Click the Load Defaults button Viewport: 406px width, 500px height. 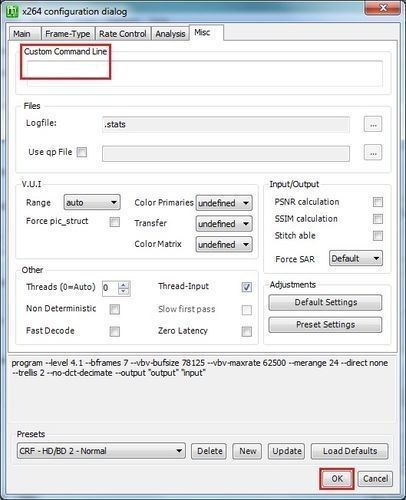(350, 451)
